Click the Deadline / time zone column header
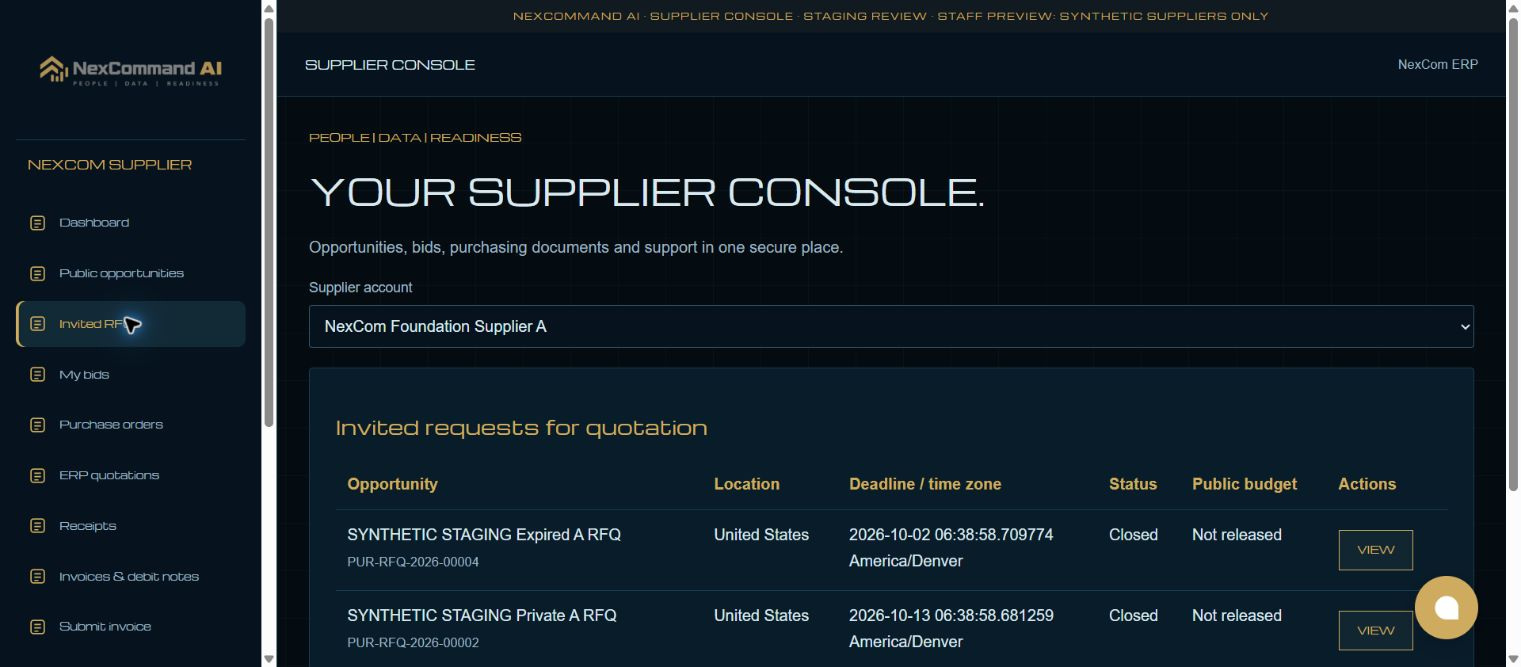 [x=925, y=484]
